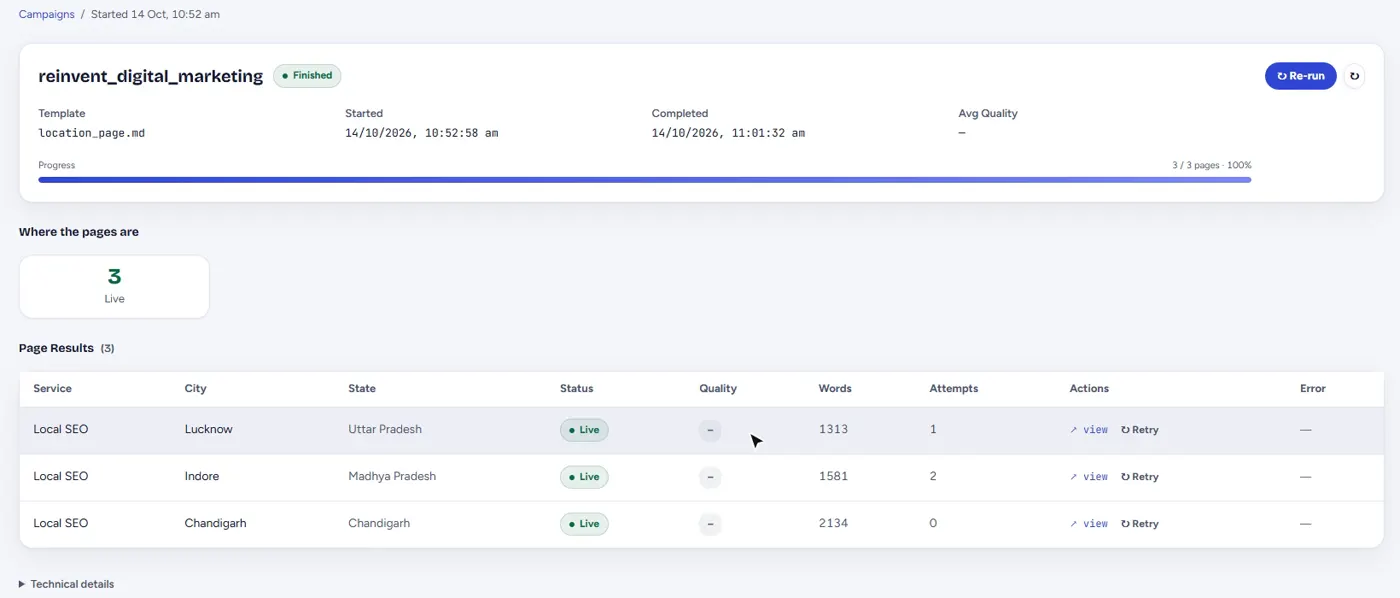Viewport: 1400px width, 598px height.
Task: Click the 3 / 3 pages progress label
Action: click(1212, 165)
